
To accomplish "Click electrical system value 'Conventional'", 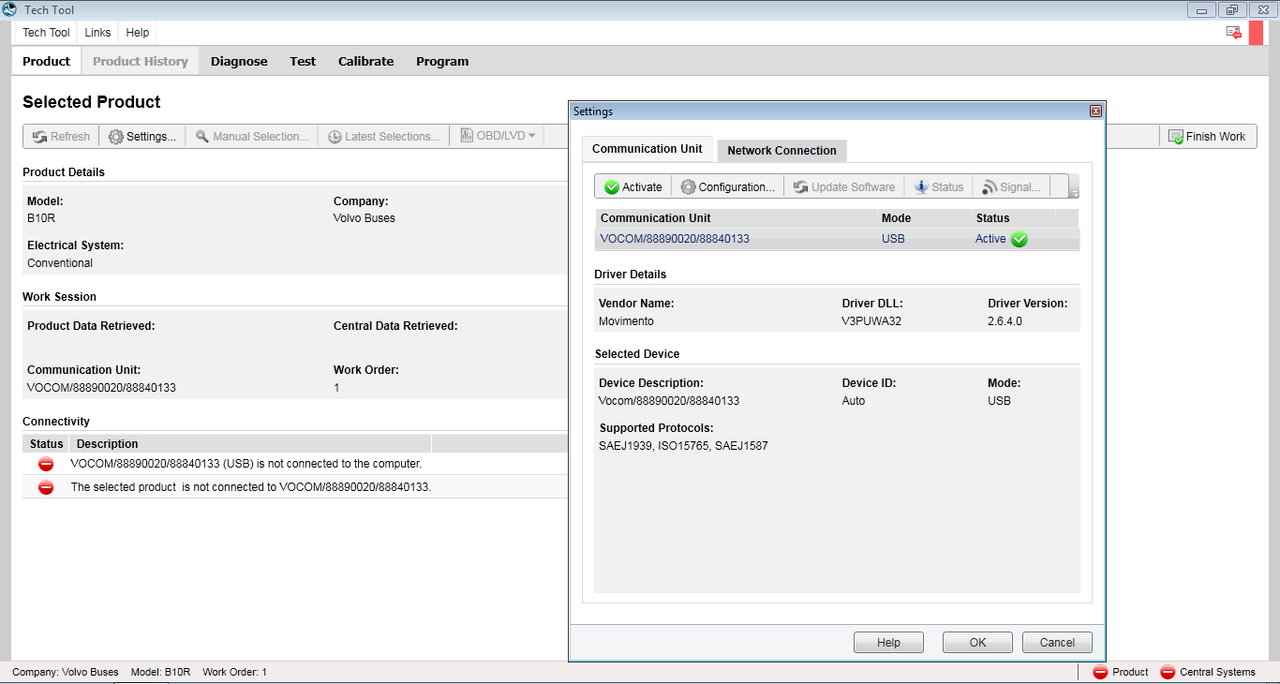I will coord(60,263).
